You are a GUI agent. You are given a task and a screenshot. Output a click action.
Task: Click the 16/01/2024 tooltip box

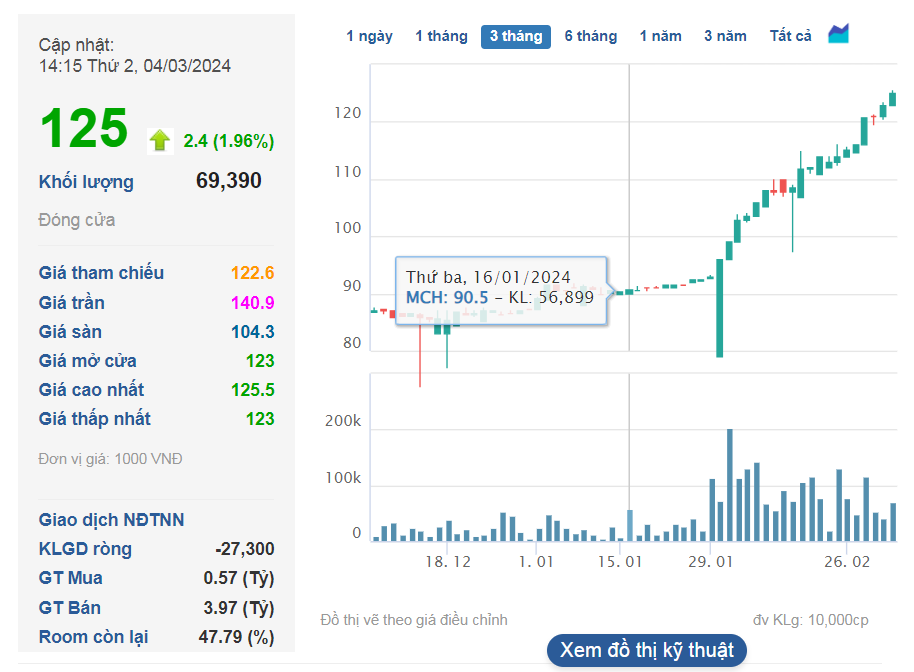coord(500,290)
